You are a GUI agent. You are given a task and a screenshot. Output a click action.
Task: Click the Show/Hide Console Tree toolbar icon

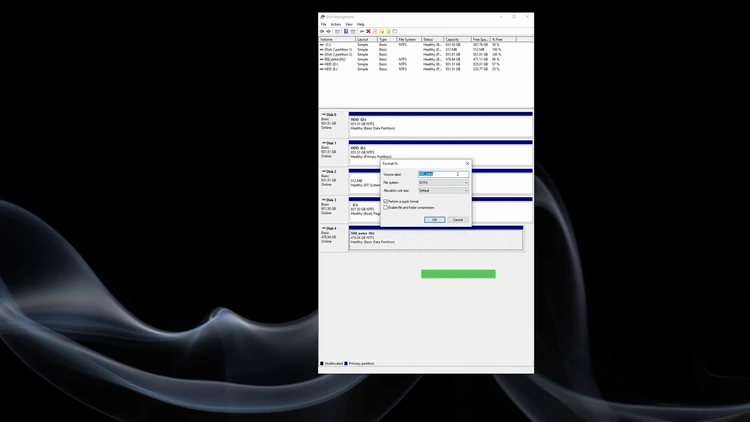(x=337, y=31)
